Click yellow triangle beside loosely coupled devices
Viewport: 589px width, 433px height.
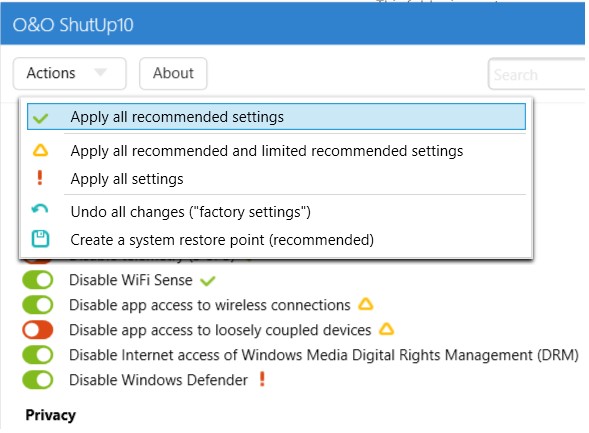(386, 329)
